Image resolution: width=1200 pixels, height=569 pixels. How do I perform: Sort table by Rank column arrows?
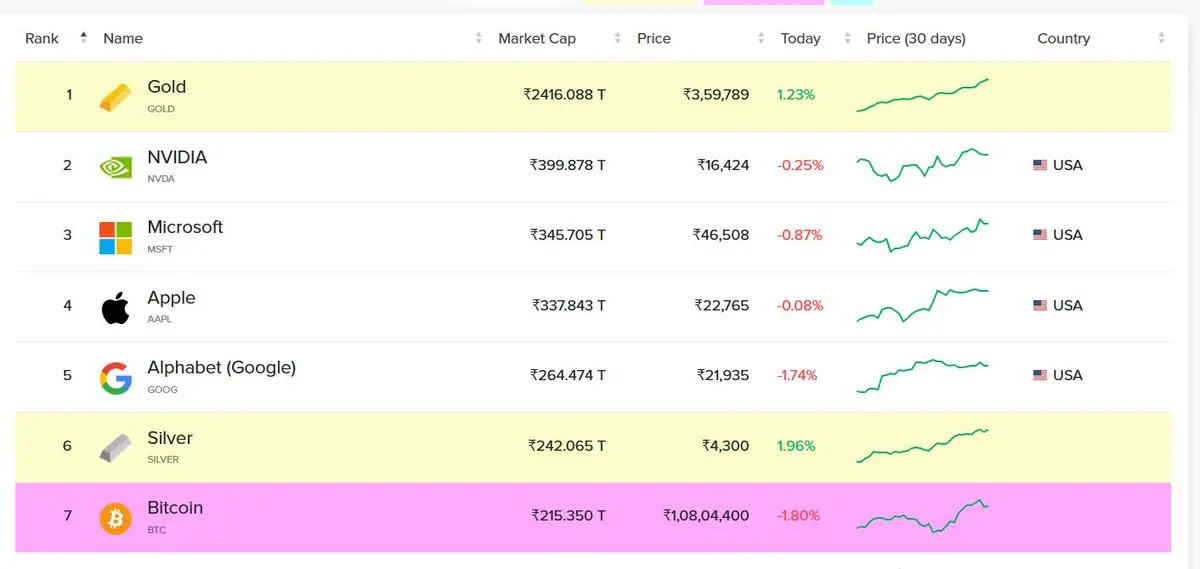pyautogui.click(x=83, y=38)
